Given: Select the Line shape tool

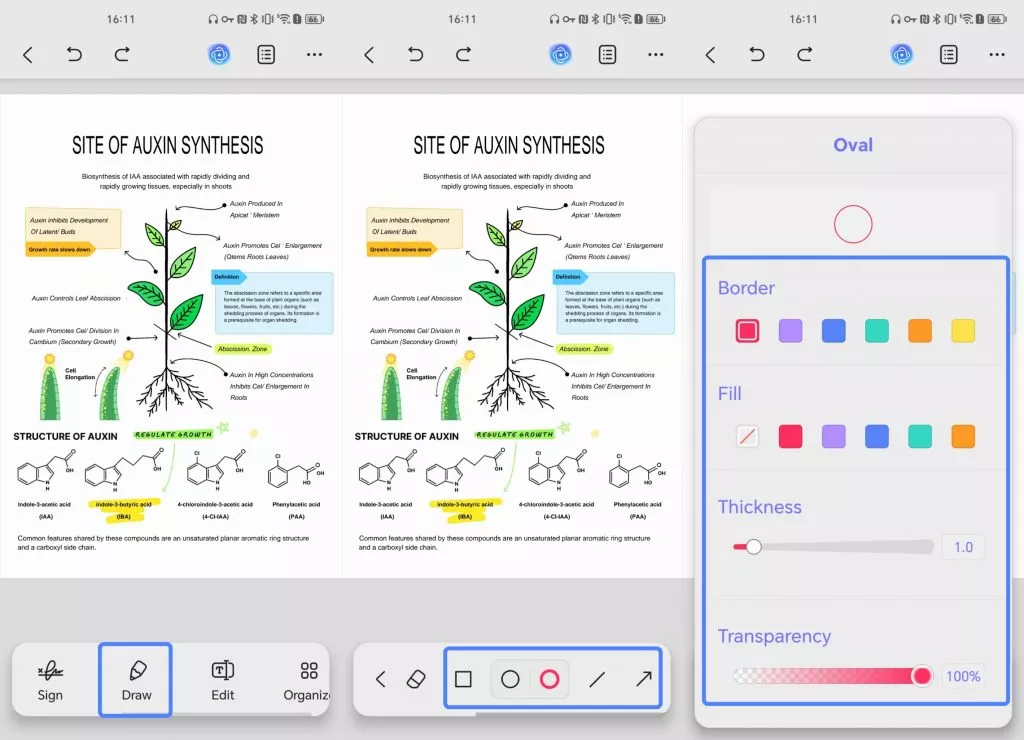Looking at the screenshot, I should [597, 680].
